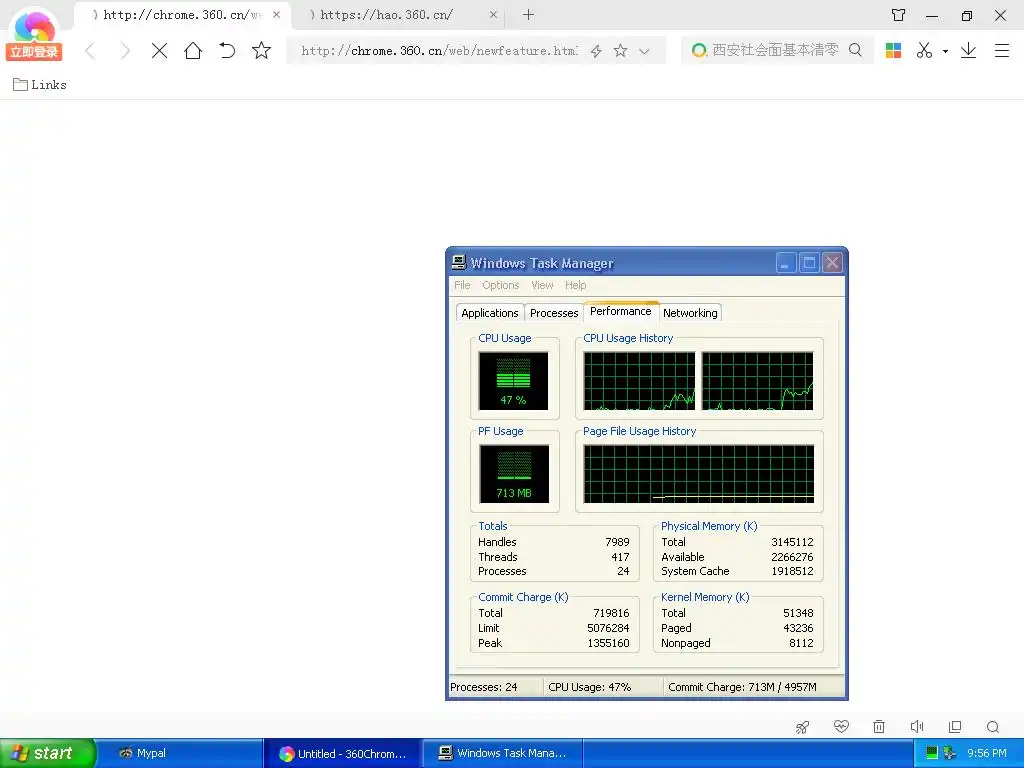
Task: Click the PF Usage 713 MB gauge
Action: (x=514, y=473)
